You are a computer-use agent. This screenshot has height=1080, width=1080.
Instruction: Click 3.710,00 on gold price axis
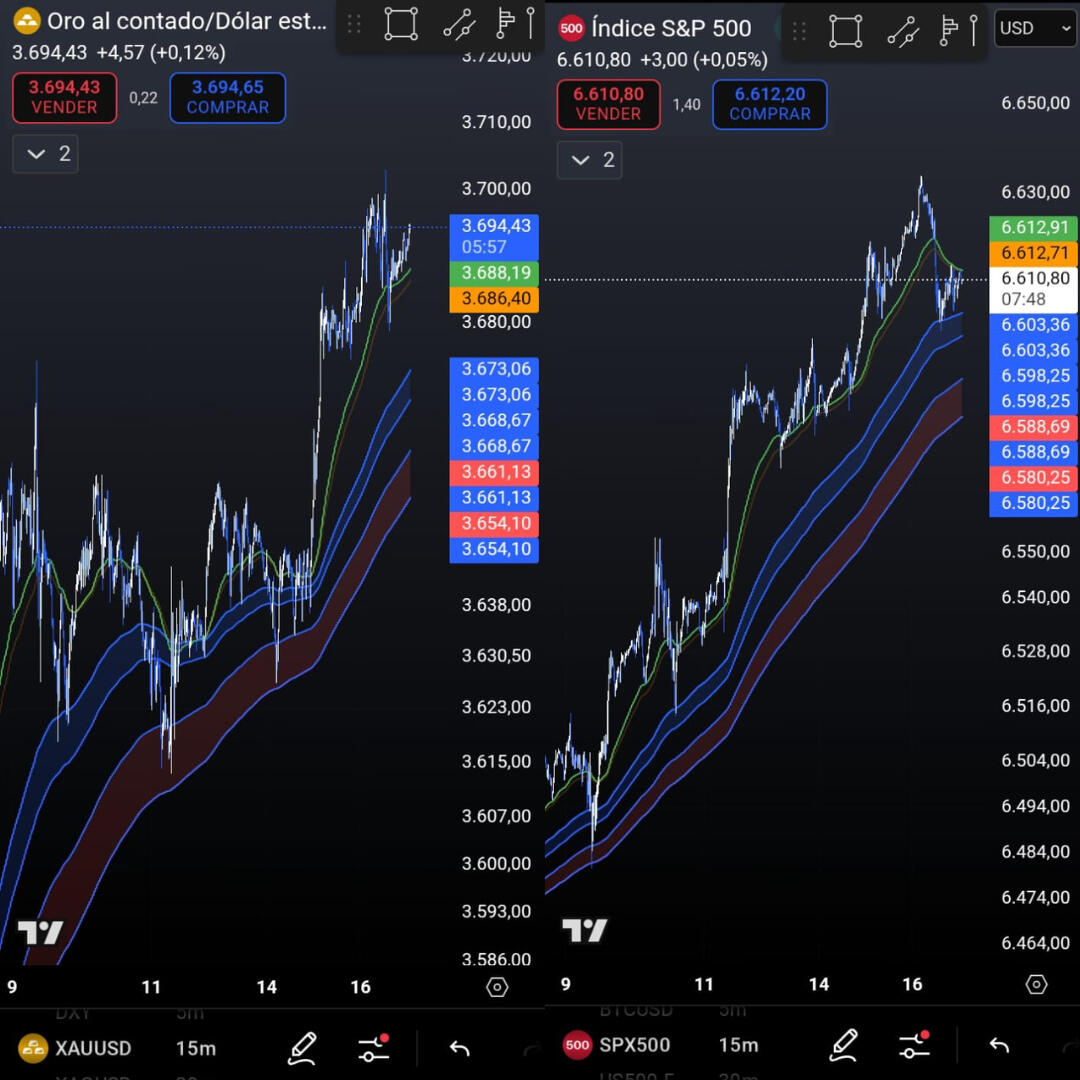496,123
